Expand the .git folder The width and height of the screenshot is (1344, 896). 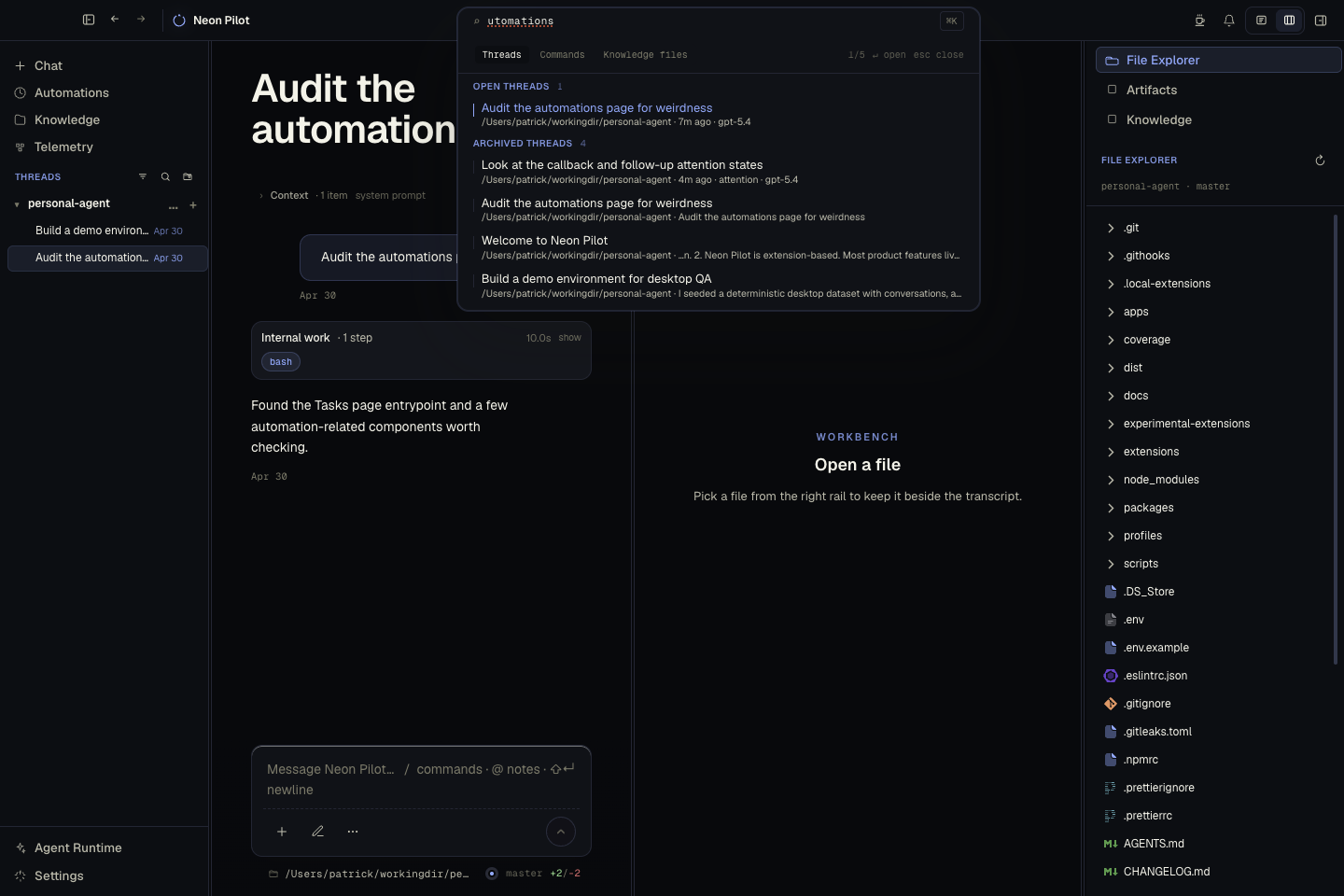pyautogui.click(x=1111, y=228)
